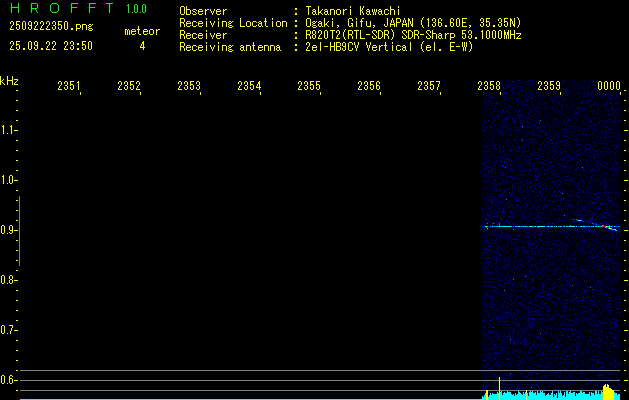
Task: Click the 2353 time axis label
Action: click(x=189, y=86)
